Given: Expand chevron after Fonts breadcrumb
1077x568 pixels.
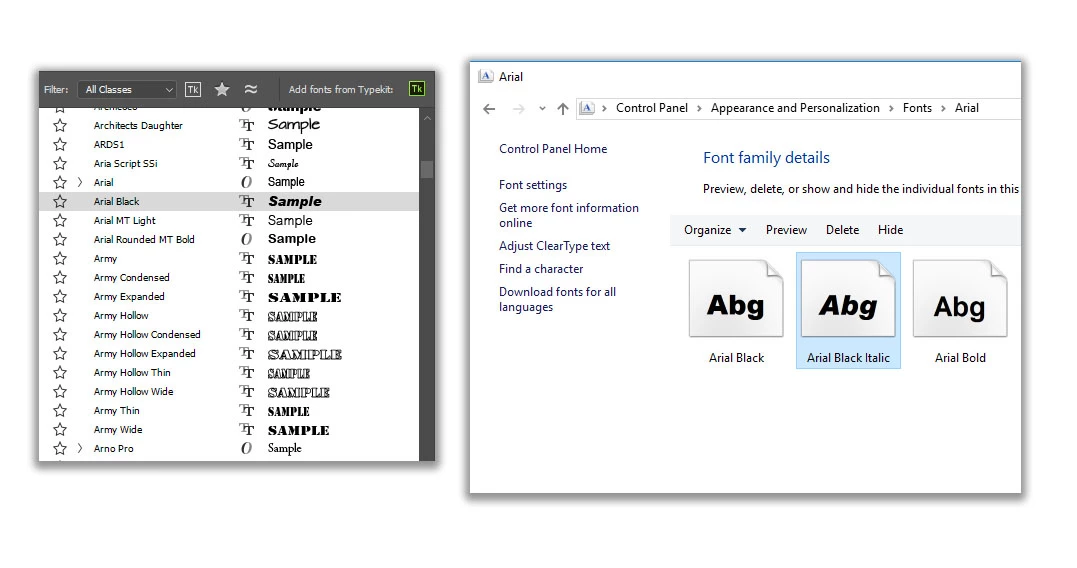Looking at the screenshot, I should (x=943, y=109).
